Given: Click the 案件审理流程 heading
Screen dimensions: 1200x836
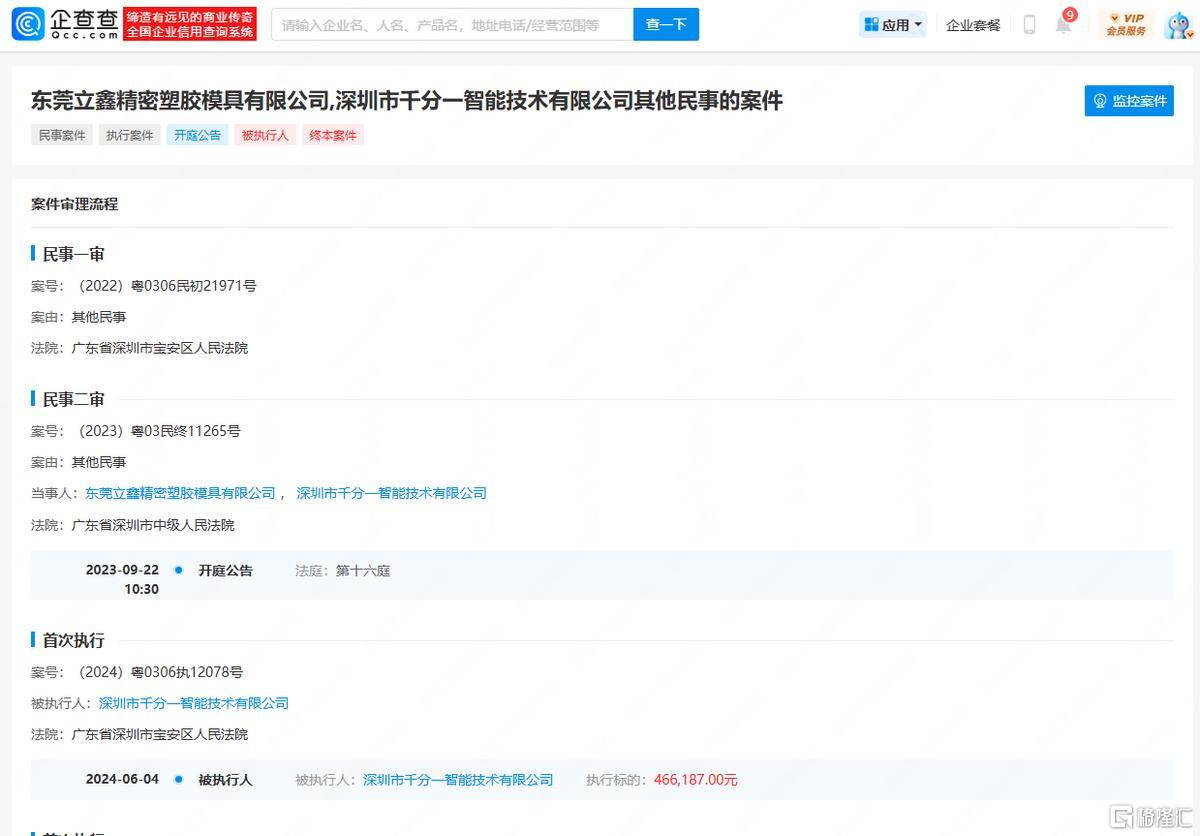Looking at the screenshot, I should [74, 204].
